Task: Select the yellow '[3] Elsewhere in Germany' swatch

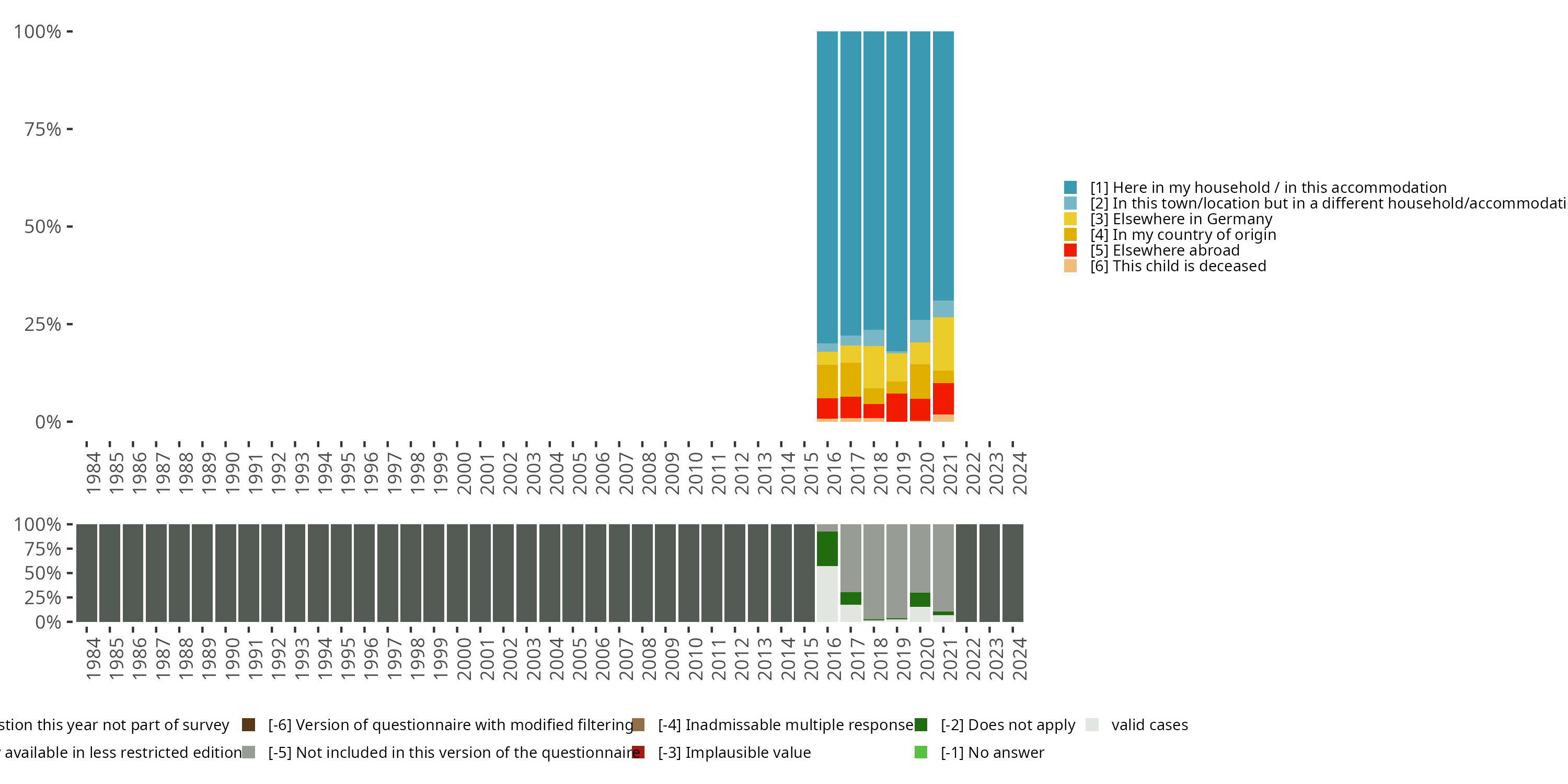Action: 1070,219
